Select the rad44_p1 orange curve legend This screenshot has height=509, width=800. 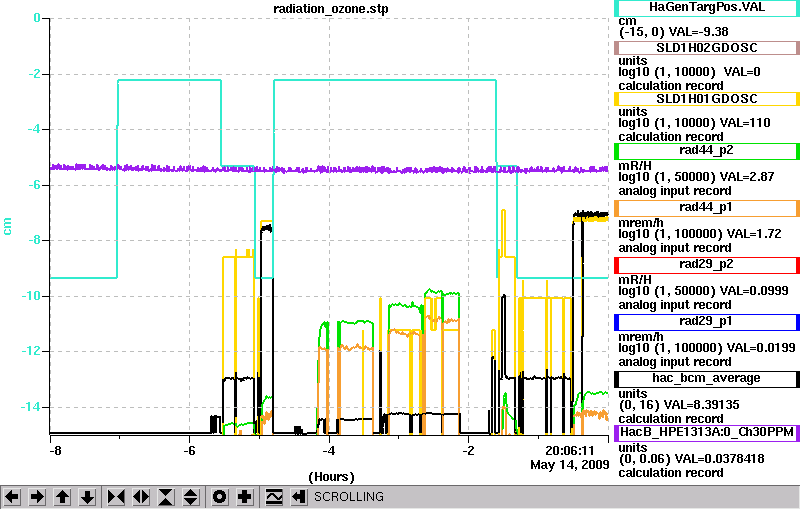pos(707,208)
